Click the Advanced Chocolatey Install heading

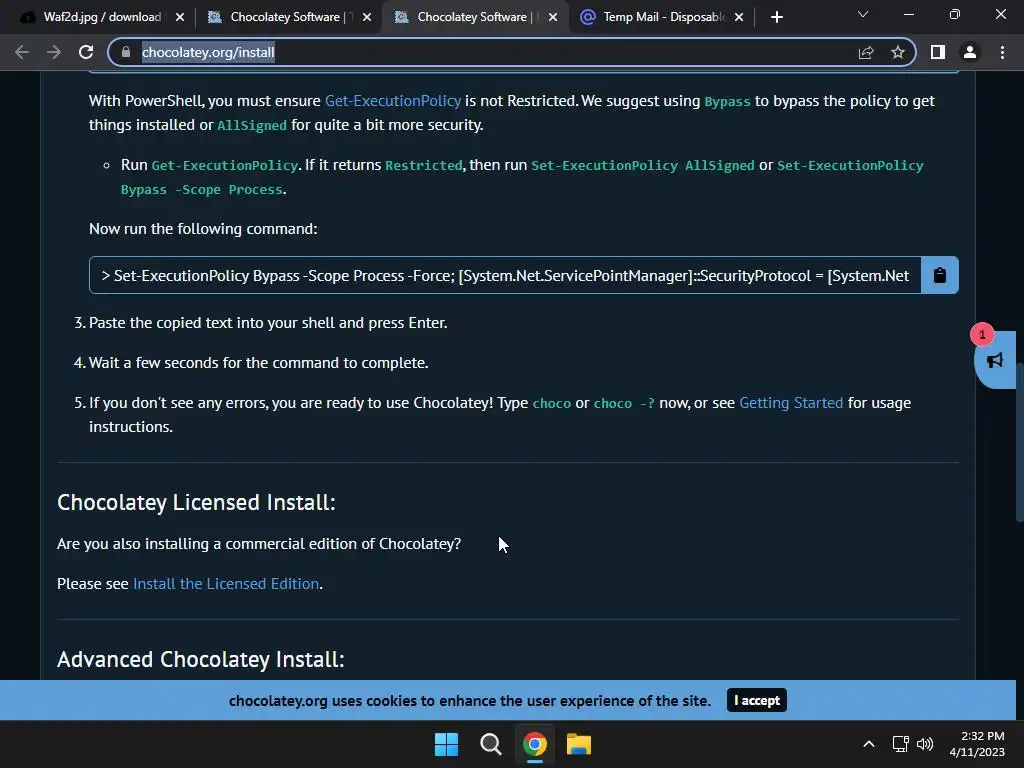pos(200,659)
